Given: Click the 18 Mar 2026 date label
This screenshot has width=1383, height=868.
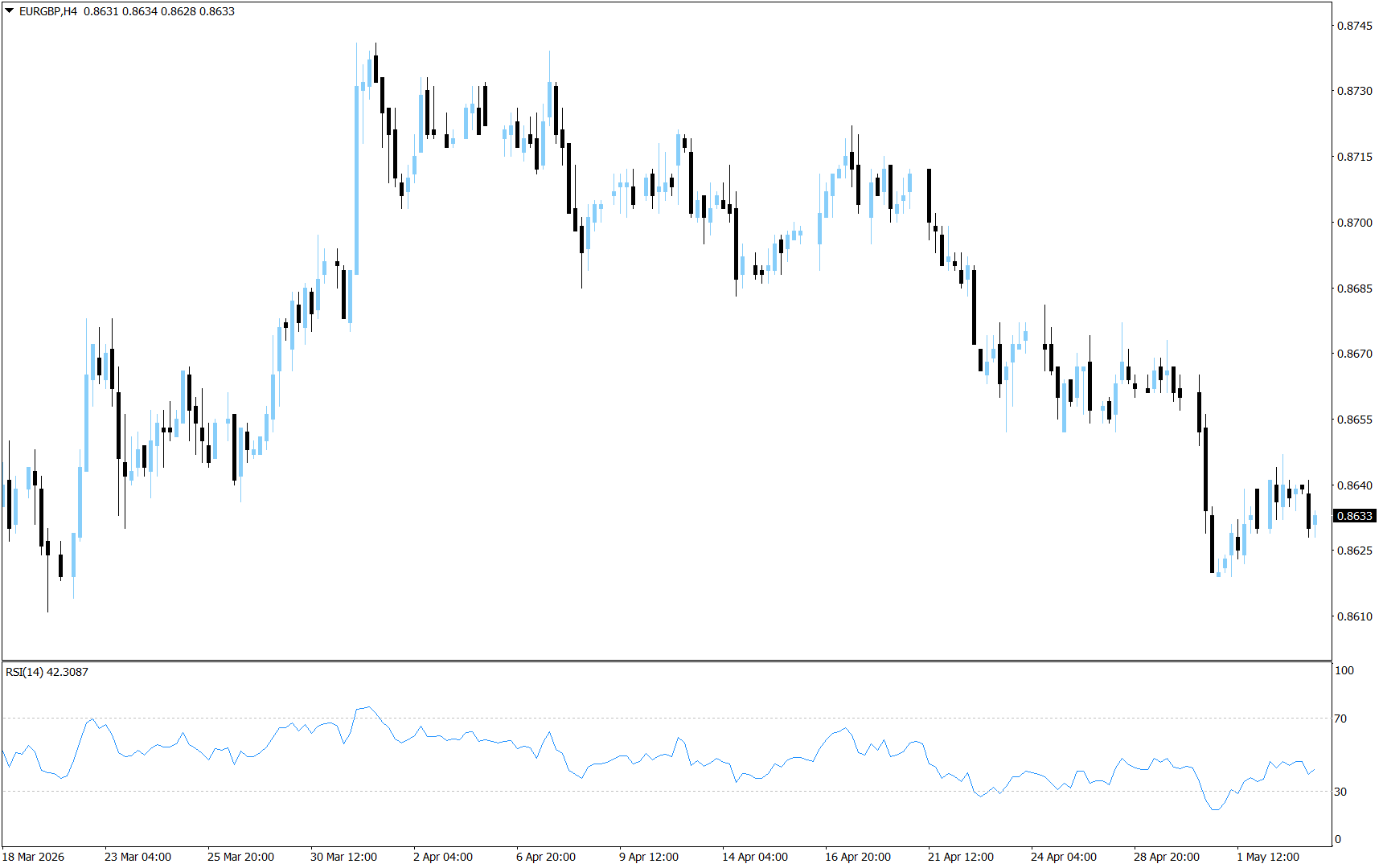Looking at the screenshot, I should coord(33,857).
